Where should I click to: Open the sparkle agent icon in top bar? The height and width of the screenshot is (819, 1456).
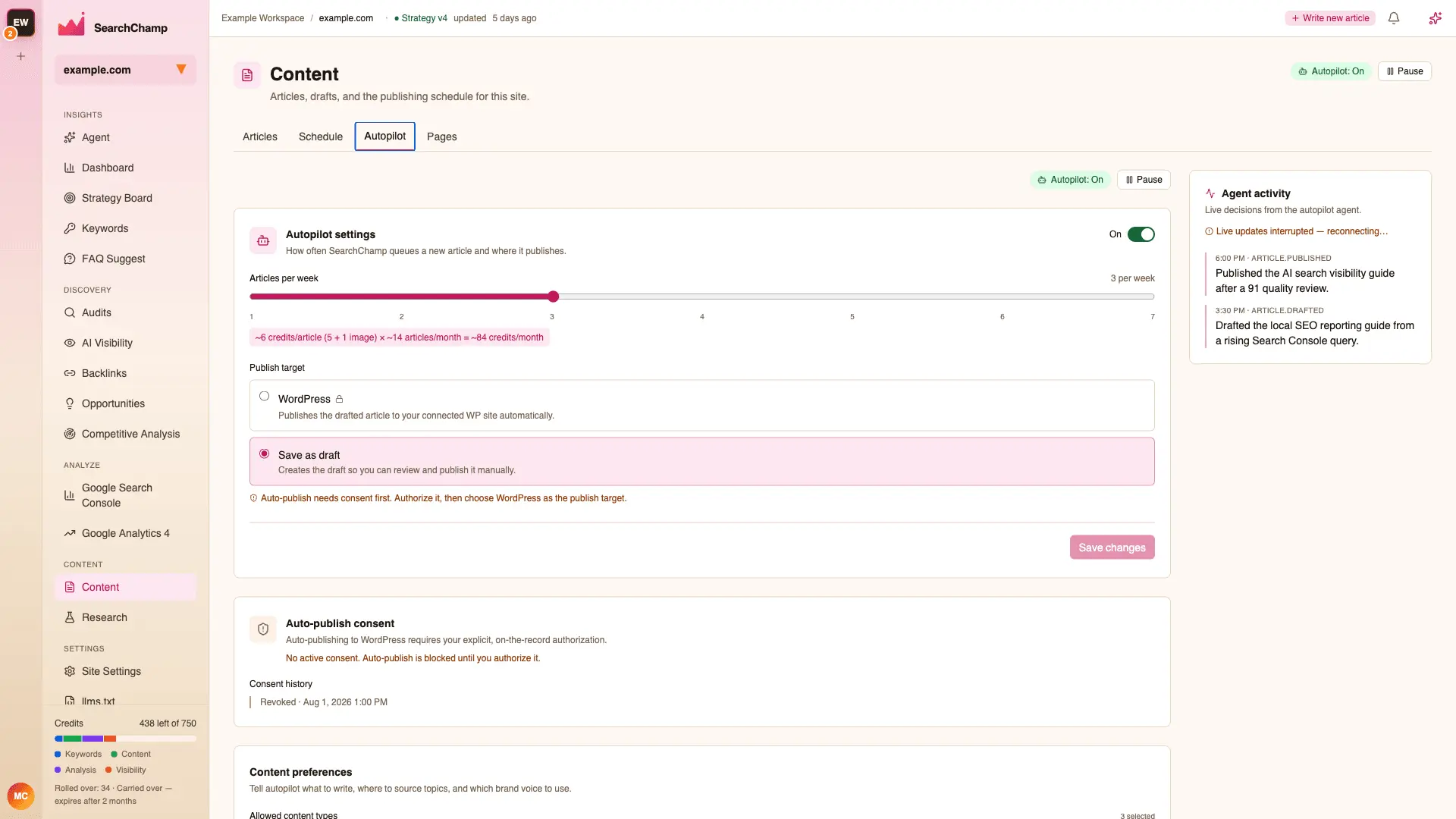(x=1435, y=18)
